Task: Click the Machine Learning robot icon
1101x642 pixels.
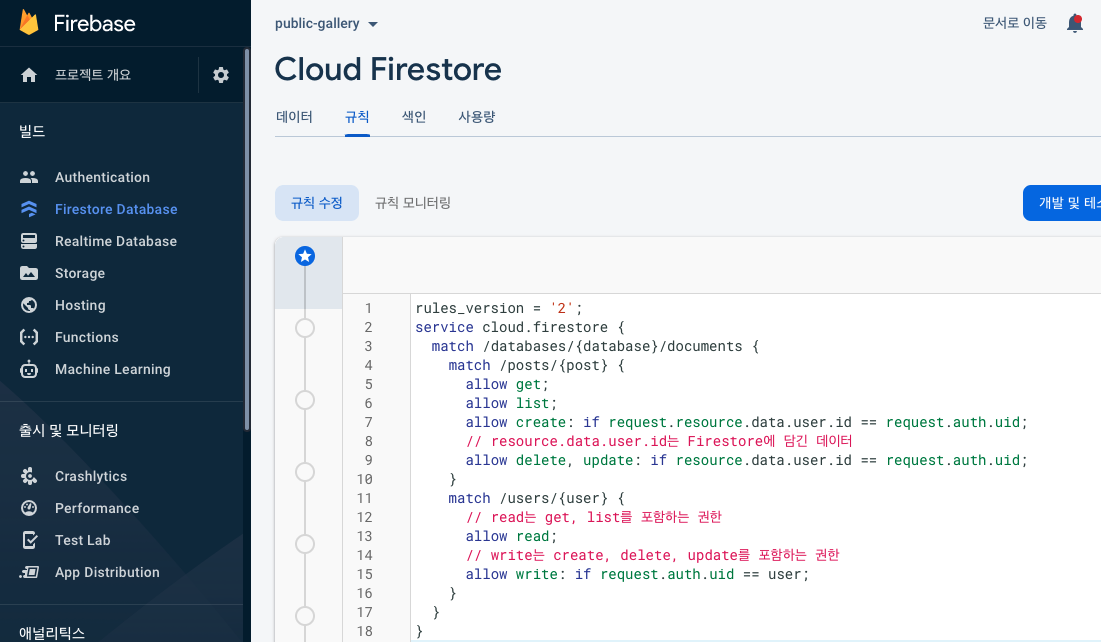Action: click(29, 369)
